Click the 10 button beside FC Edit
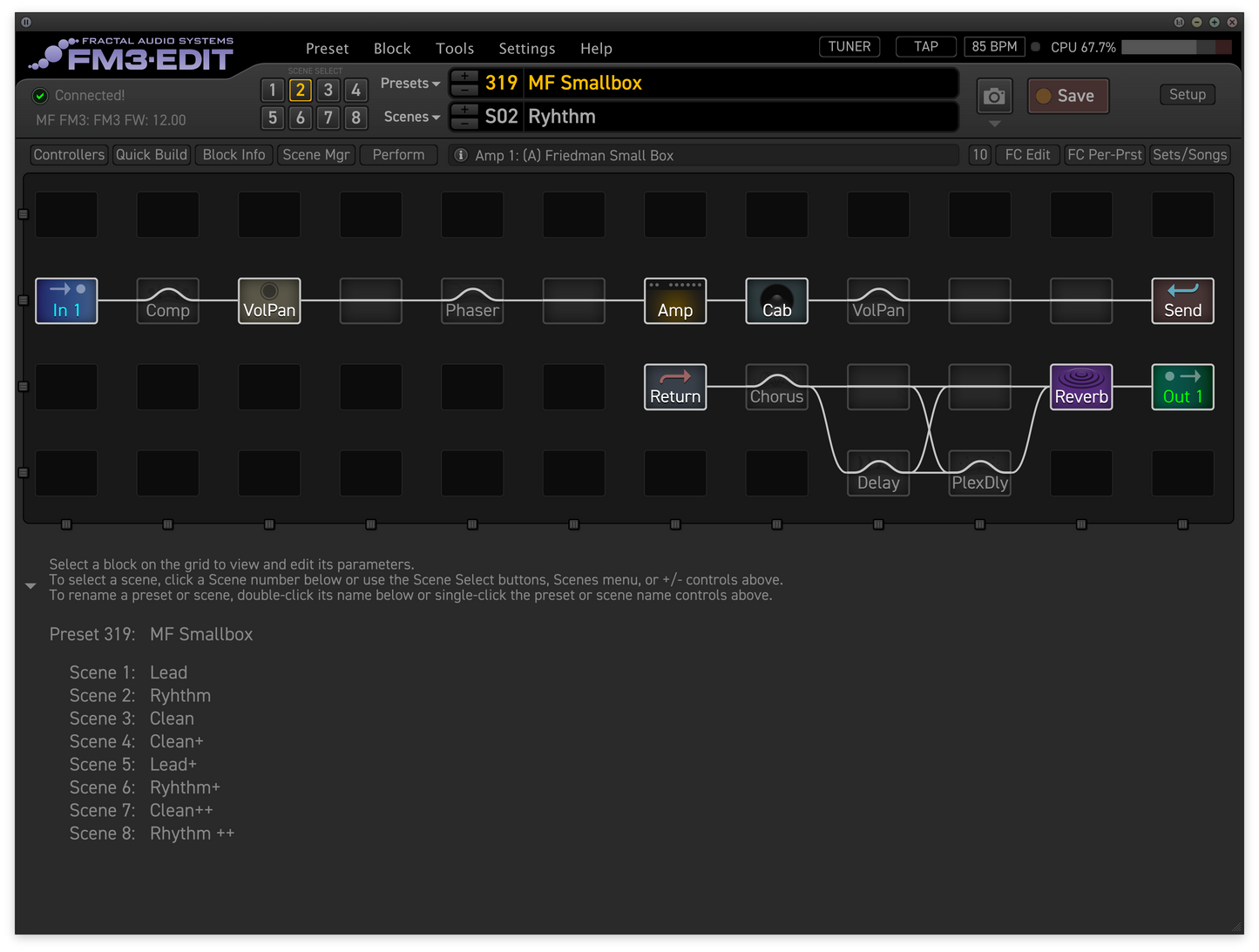The height and width of the screenshot is (952, 1259). coord(980,155)
